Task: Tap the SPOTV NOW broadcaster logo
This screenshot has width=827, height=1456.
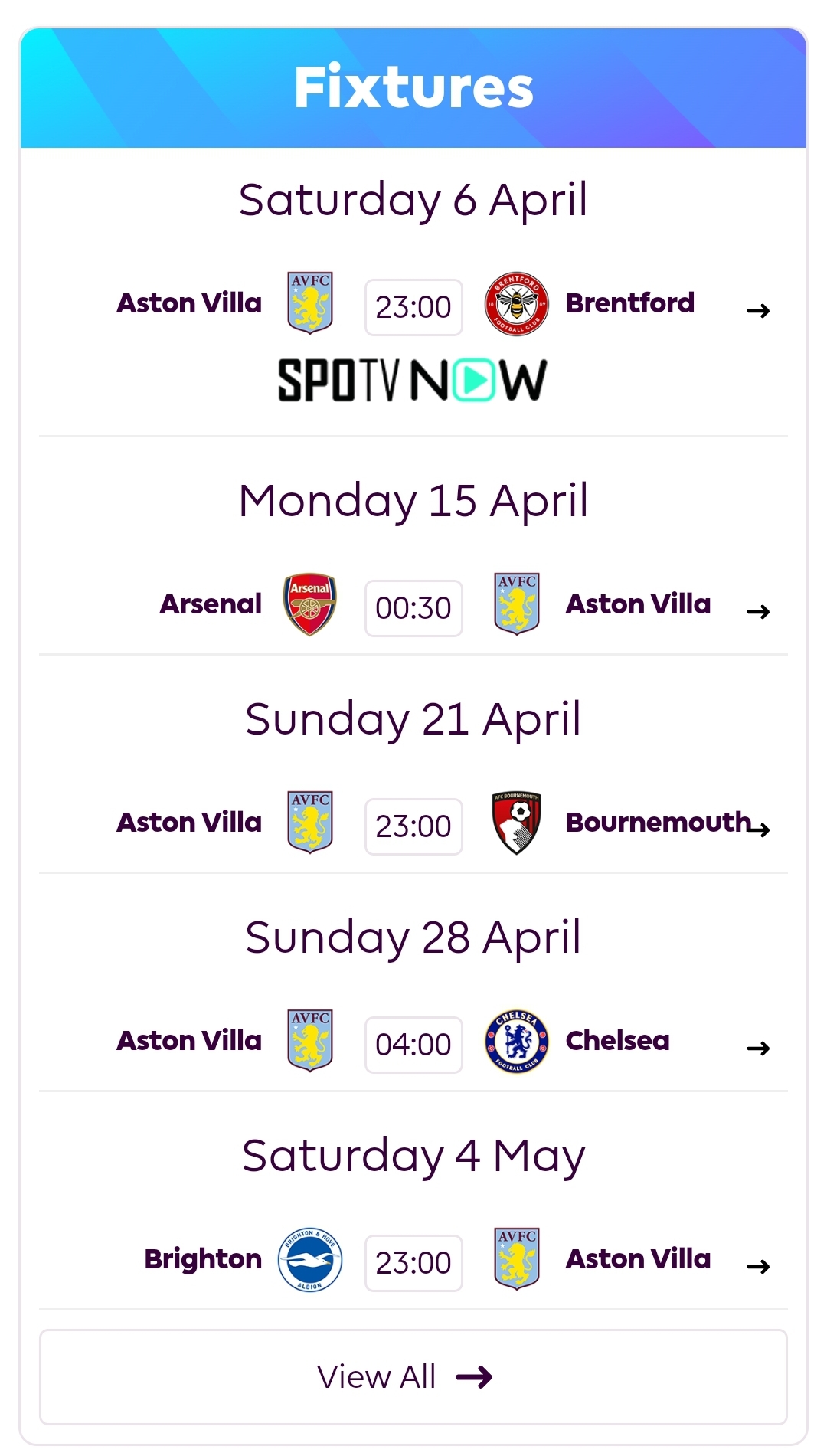Action: coord(413,381)
